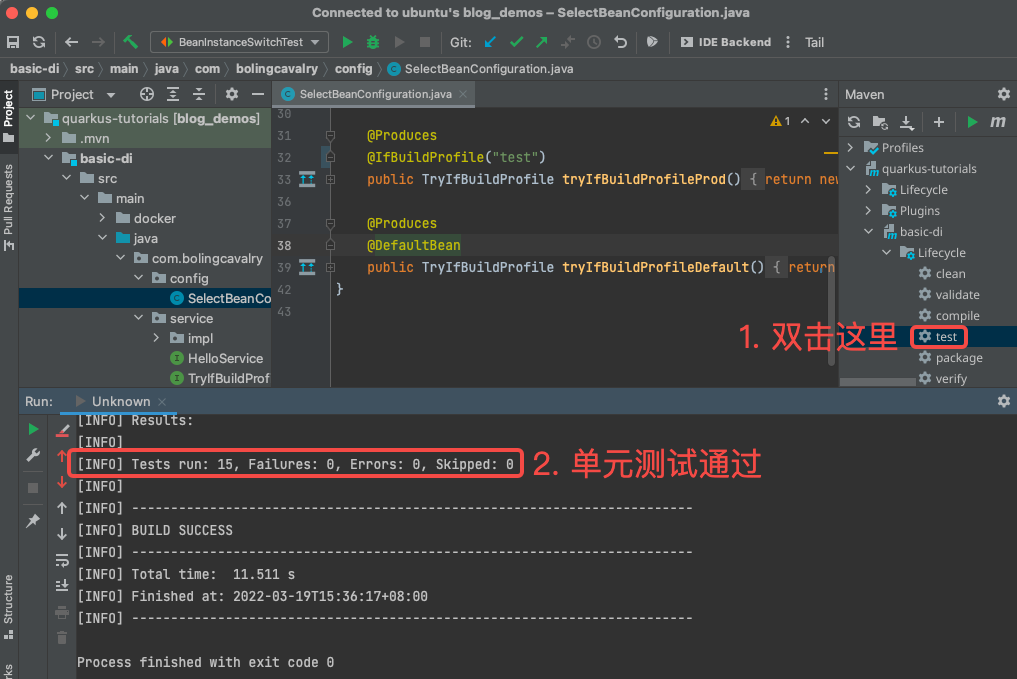Collapse the service package

[x=138, y=318]
